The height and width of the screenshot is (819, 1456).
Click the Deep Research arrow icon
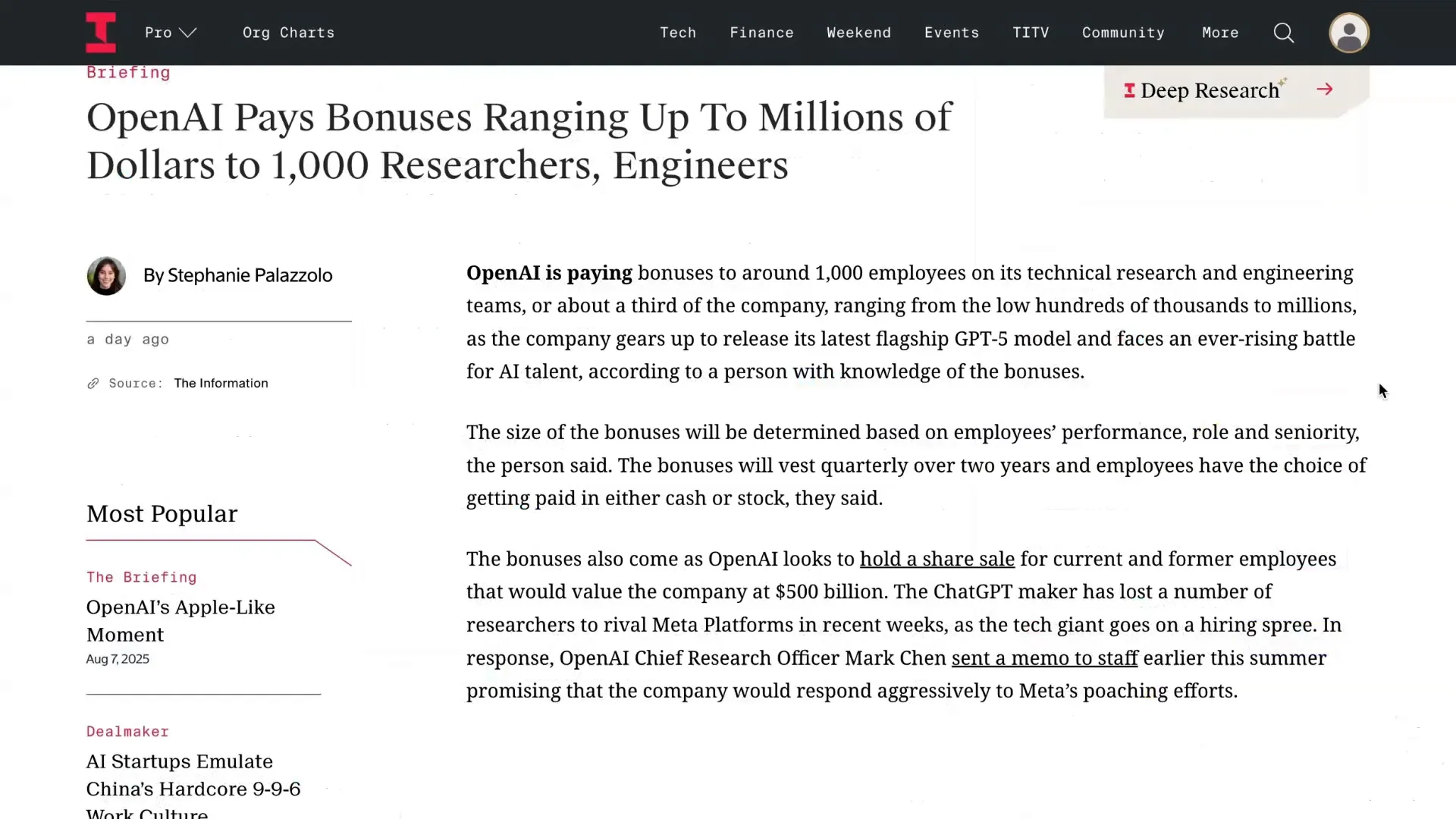(1325, 89)
